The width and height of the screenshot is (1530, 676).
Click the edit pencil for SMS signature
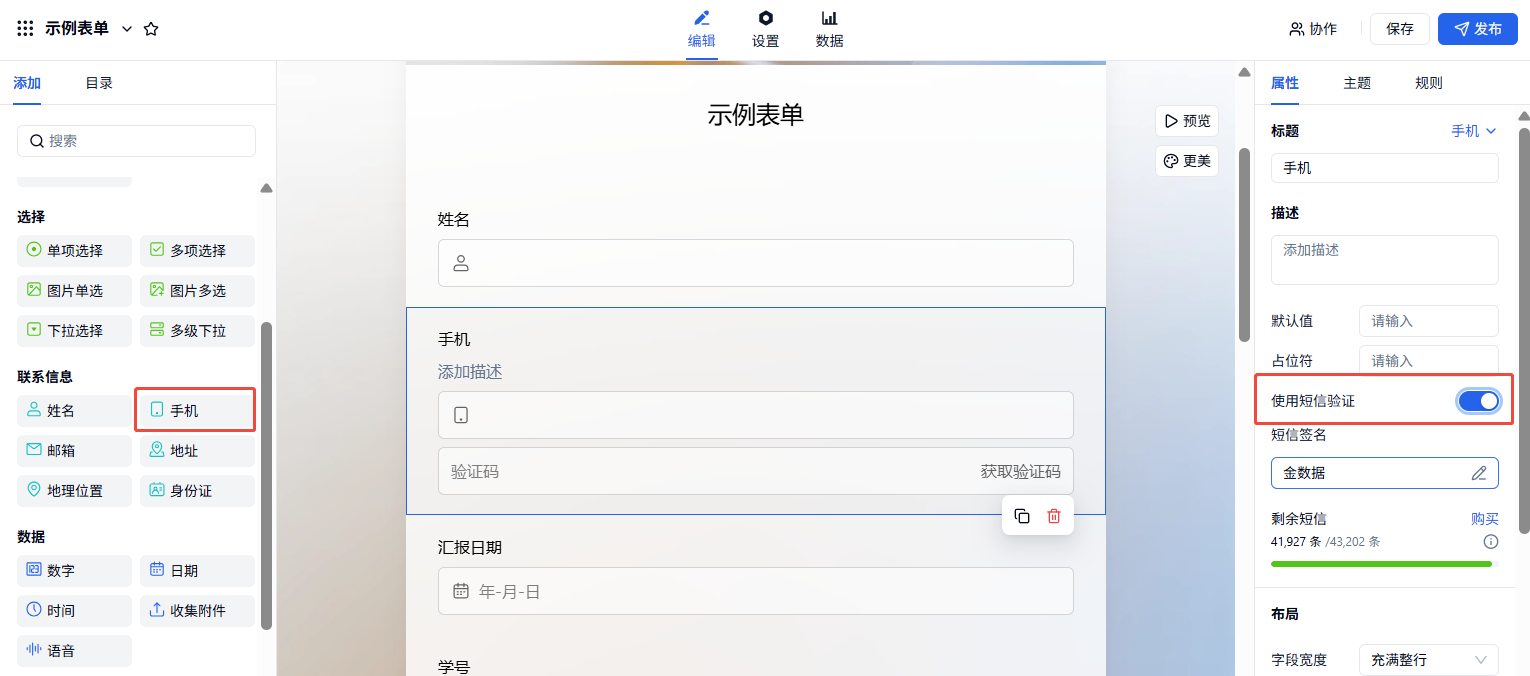pos(1479,473)
